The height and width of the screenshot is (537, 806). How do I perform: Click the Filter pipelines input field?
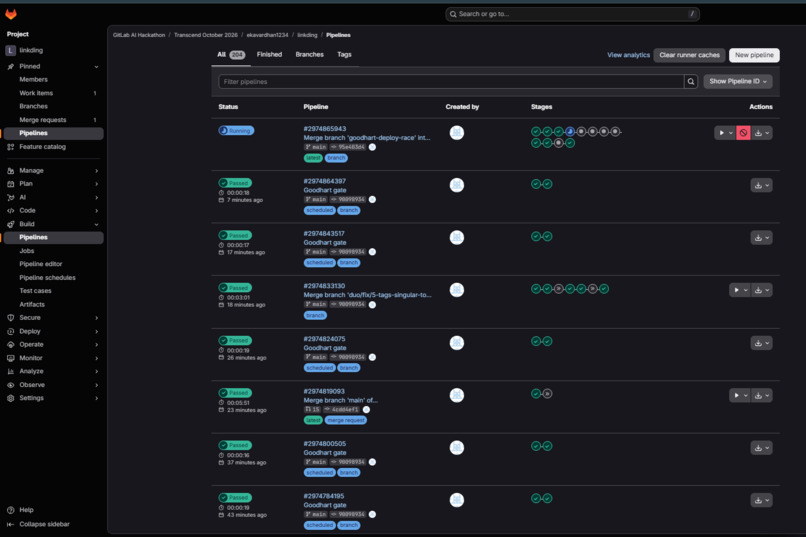coord(451,82)
